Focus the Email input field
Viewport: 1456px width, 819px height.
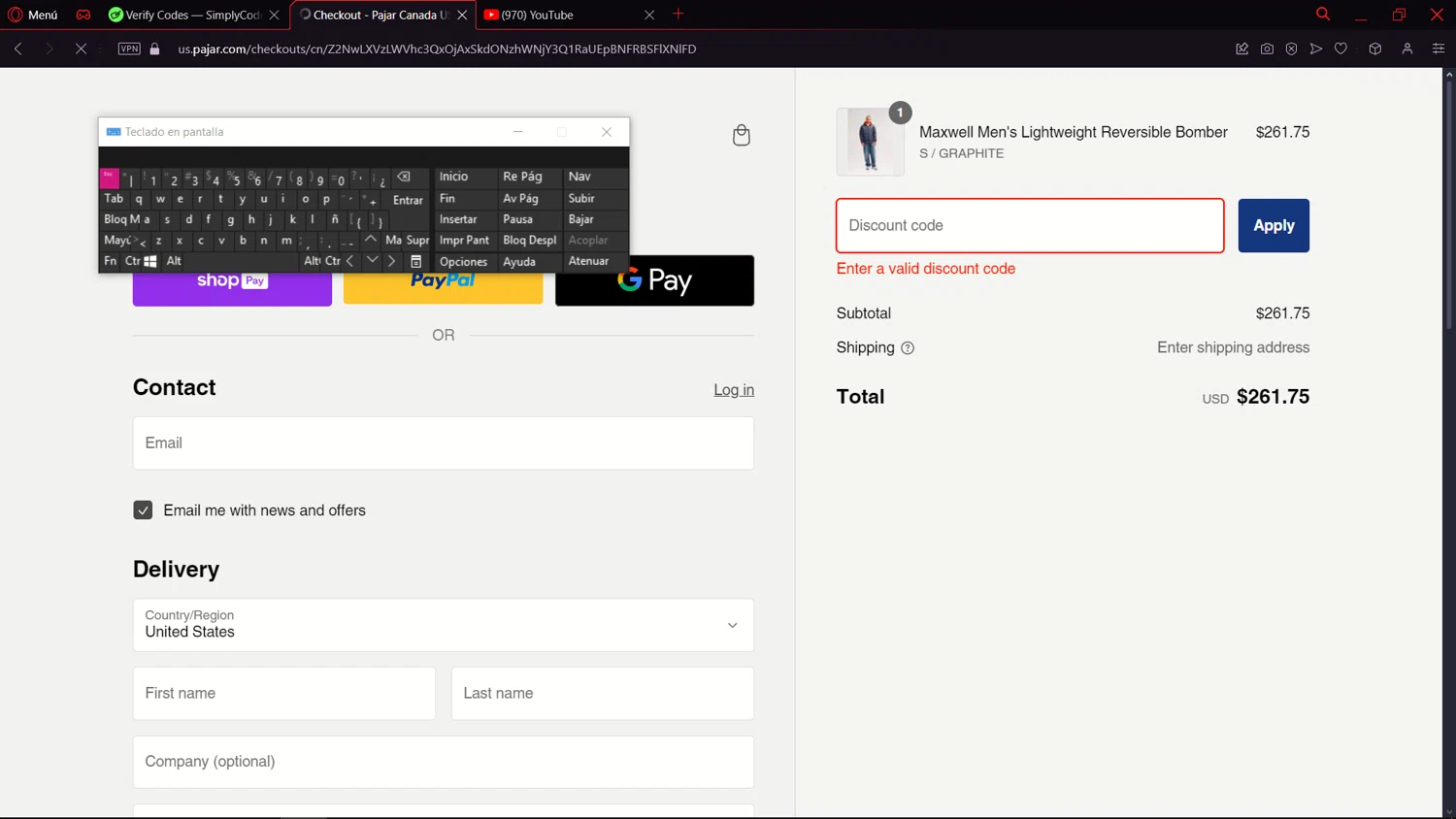tap(444, 443)
